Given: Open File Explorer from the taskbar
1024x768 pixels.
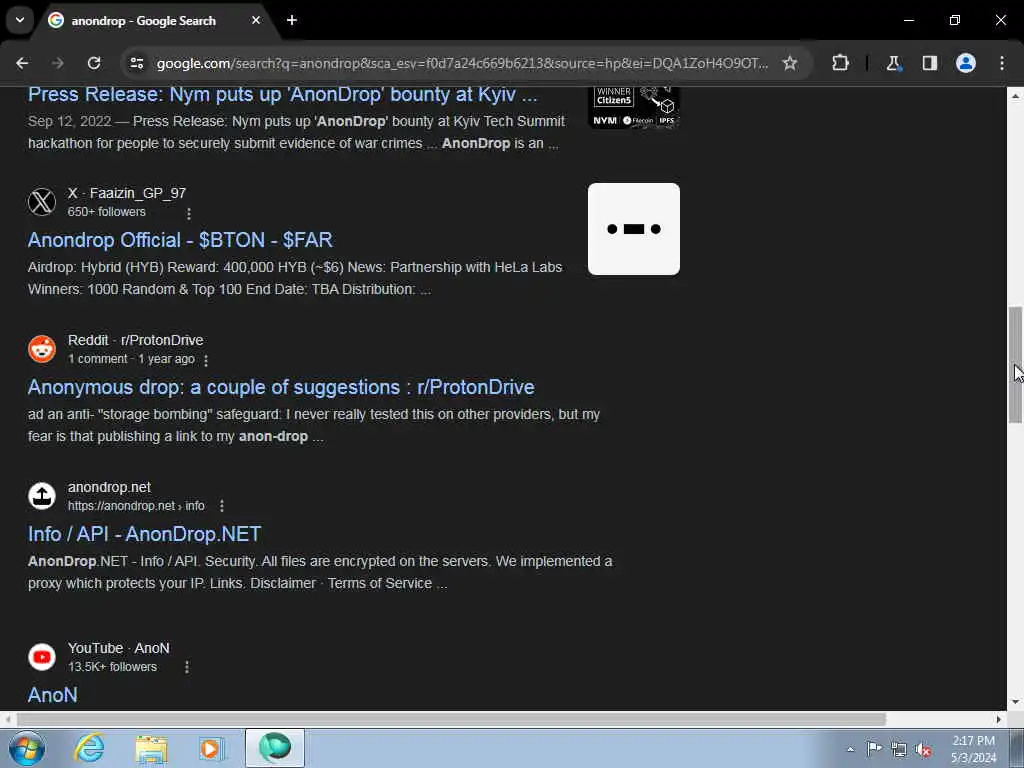Looking at the screenshot, I should 151,748.
